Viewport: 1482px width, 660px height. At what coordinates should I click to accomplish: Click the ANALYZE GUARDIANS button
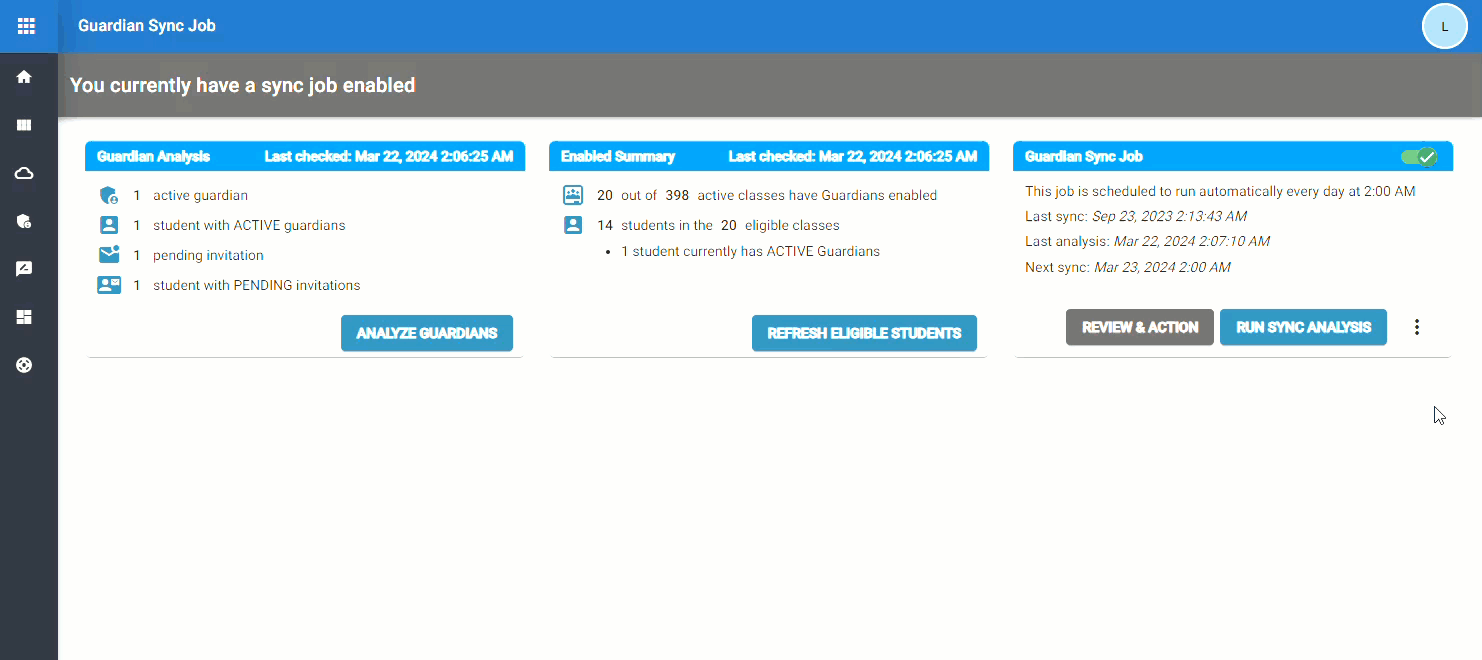coord(427,333)
